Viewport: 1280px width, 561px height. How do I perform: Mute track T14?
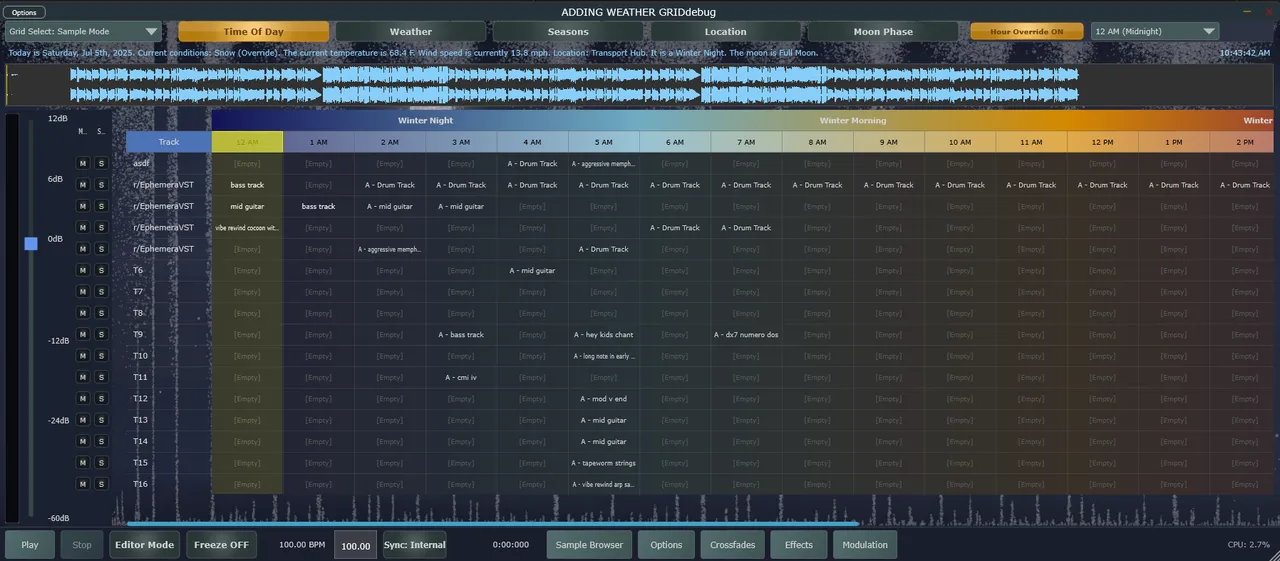click(x=83, y=441)
